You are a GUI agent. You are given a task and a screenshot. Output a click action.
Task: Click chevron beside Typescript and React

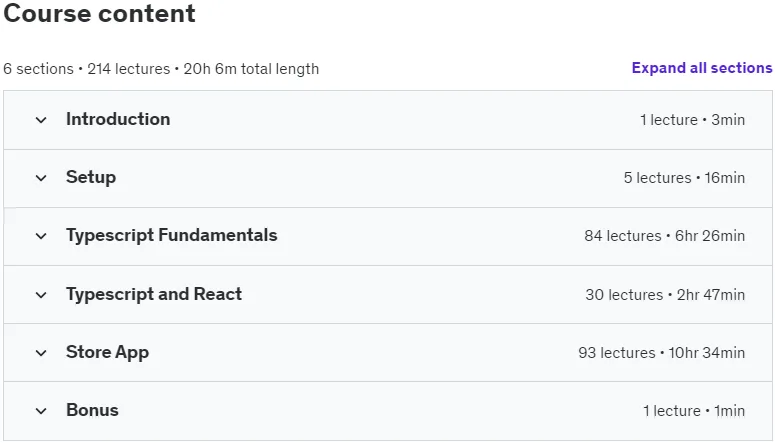tap(41, 295)
